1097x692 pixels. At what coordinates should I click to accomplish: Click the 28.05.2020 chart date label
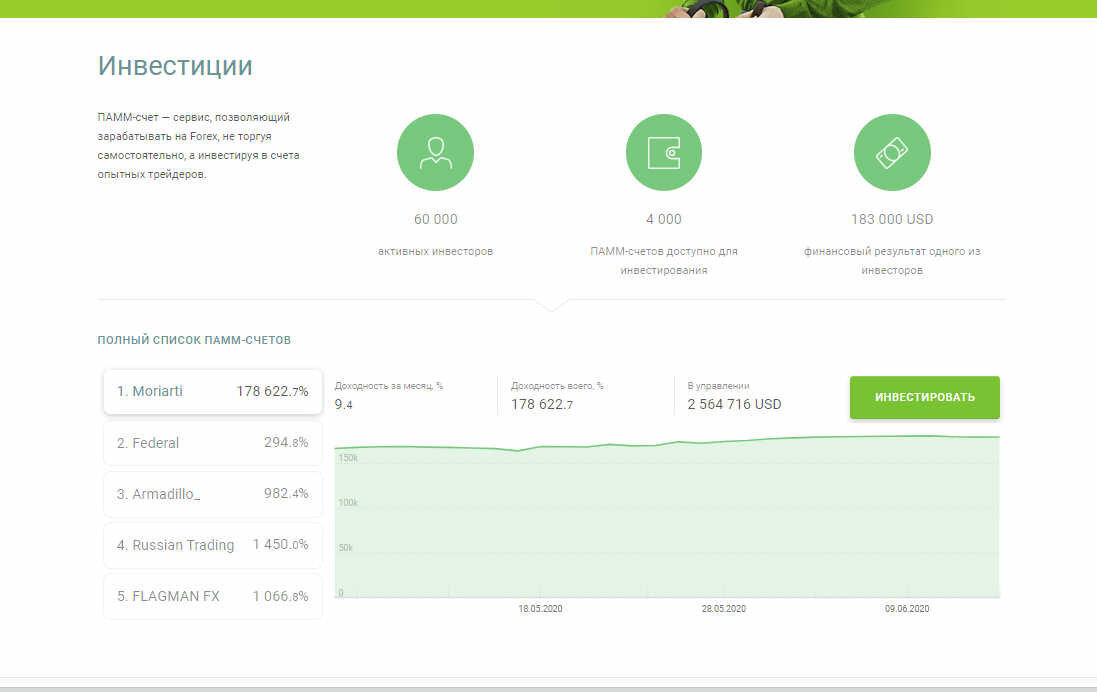pyautogui.click(x=723, y=609)
